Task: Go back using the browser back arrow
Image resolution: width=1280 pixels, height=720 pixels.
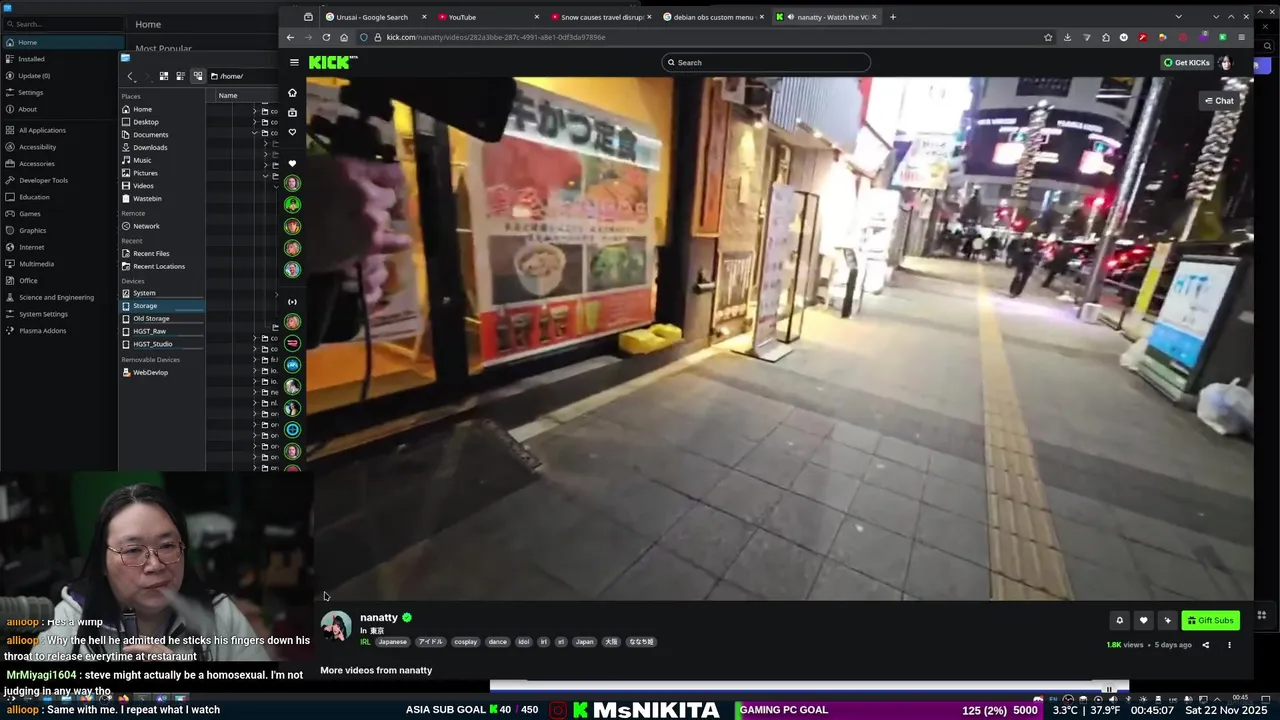Action: coord(290,37)
